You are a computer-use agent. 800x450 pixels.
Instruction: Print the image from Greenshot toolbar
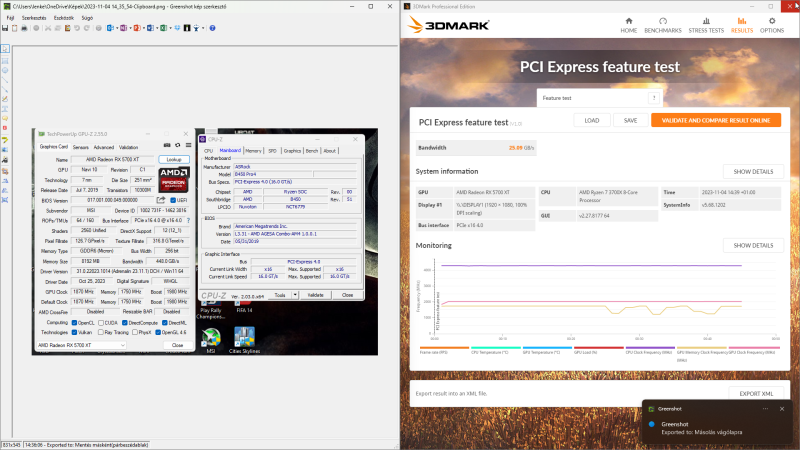(24, 28)
